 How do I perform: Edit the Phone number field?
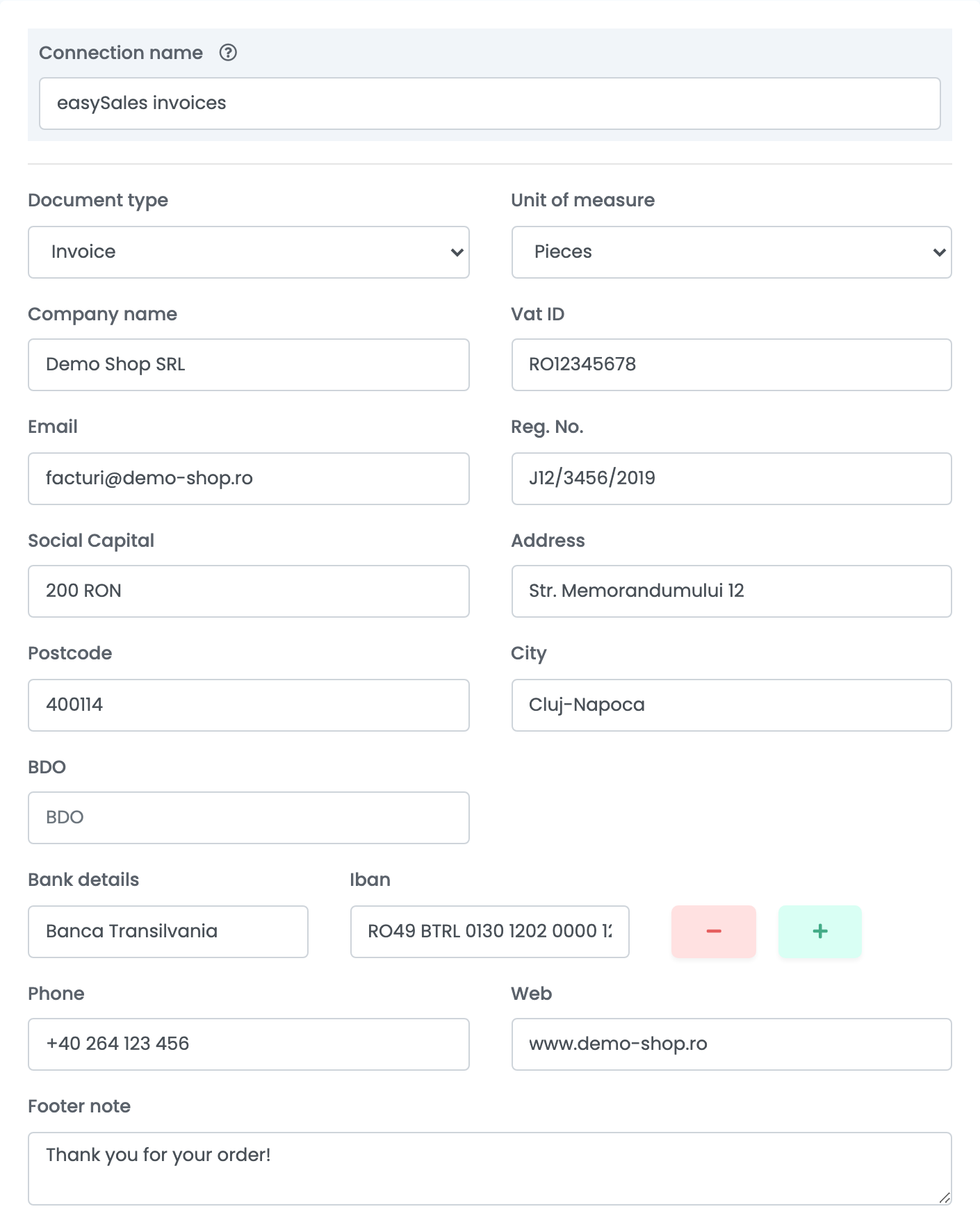point(249,1044)
